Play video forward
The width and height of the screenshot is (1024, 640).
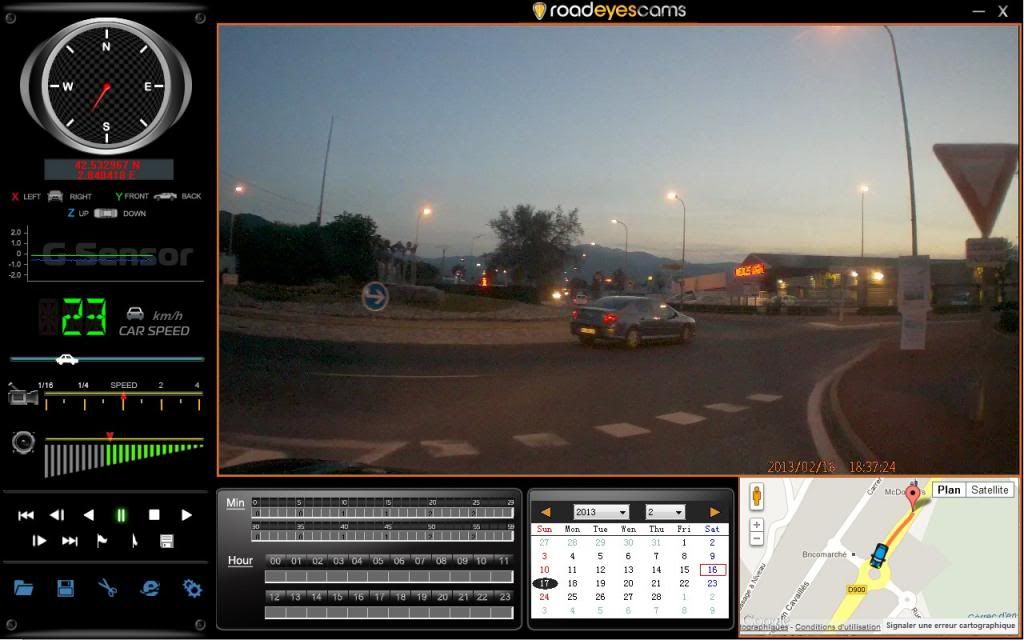point(186,515)
